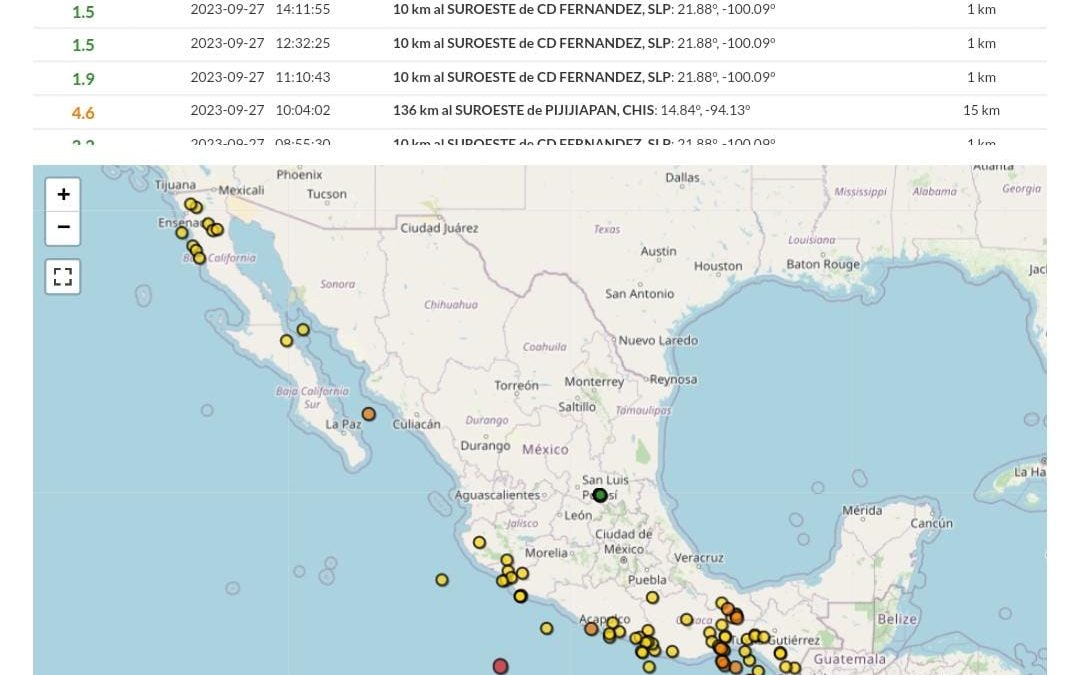The width and height of the screenshot is (1080, 675).
Task: Select the 11:10:43 CD FERNANDEZ earthquake row
Action: 540,78
